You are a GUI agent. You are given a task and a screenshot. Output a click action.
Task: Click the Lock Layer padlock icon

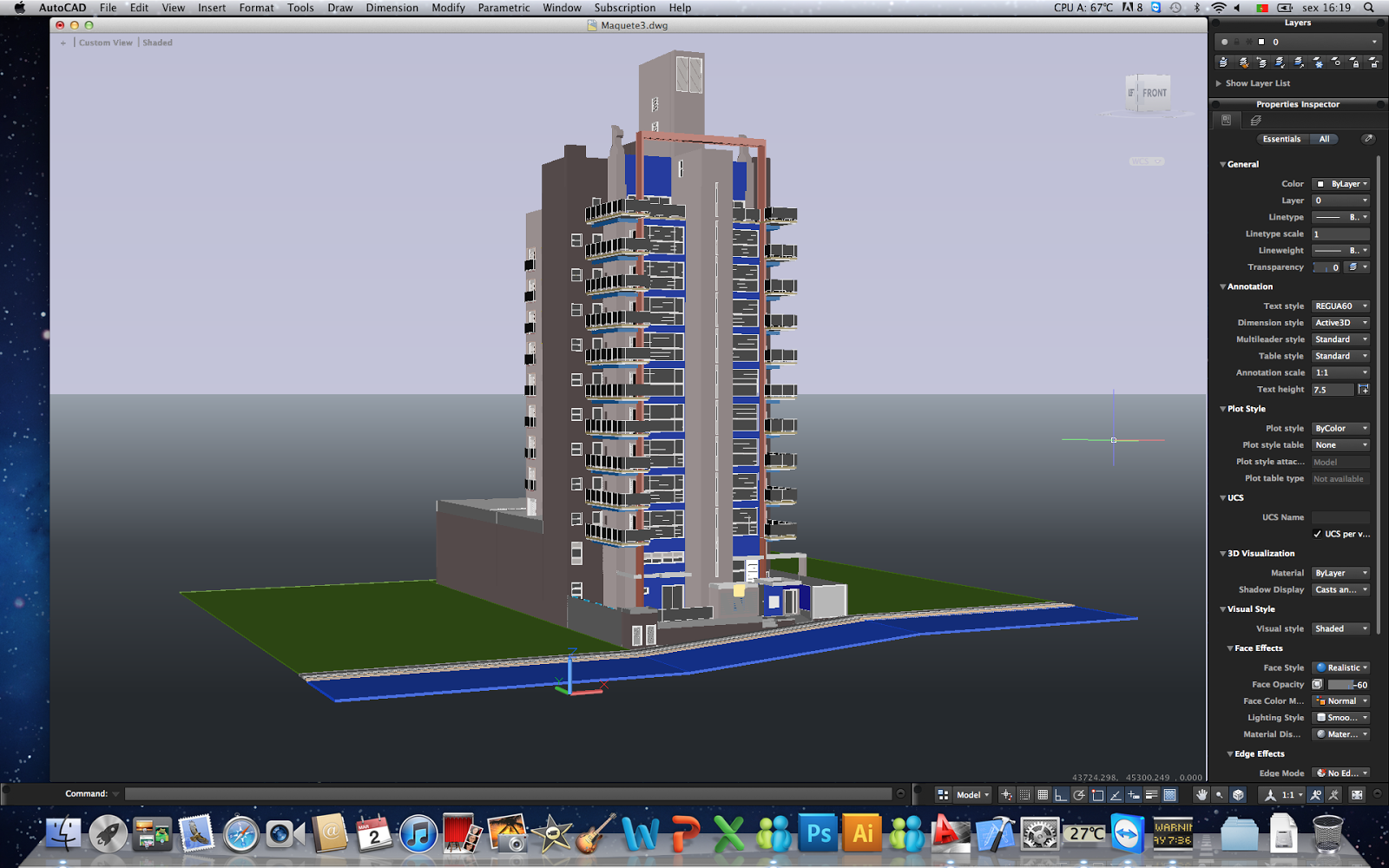[x=1354, y=62]
